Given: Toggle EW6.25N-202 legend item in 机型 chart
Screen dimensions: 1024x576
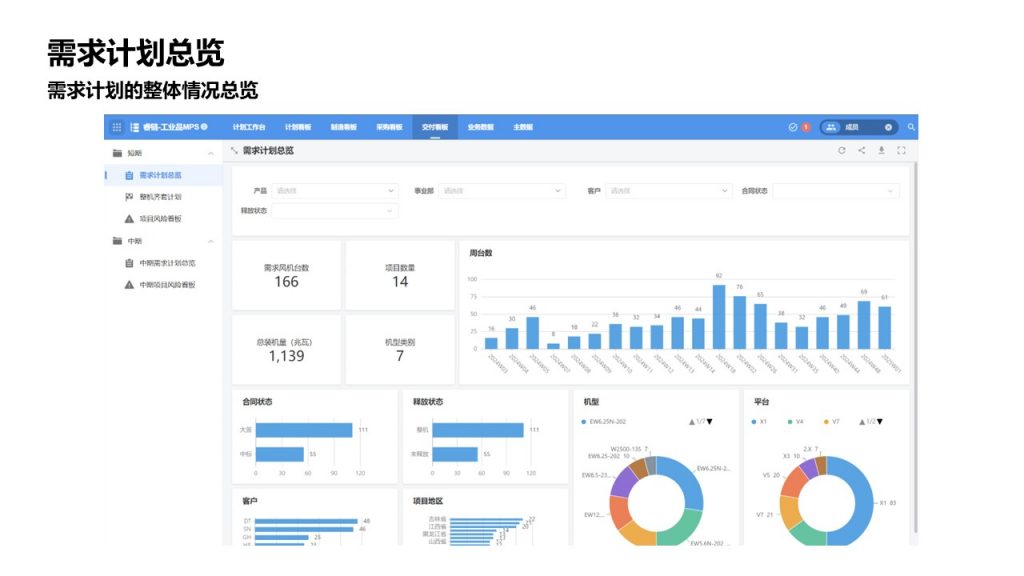Looking at the screenshot, I should (x=603, y=422).
